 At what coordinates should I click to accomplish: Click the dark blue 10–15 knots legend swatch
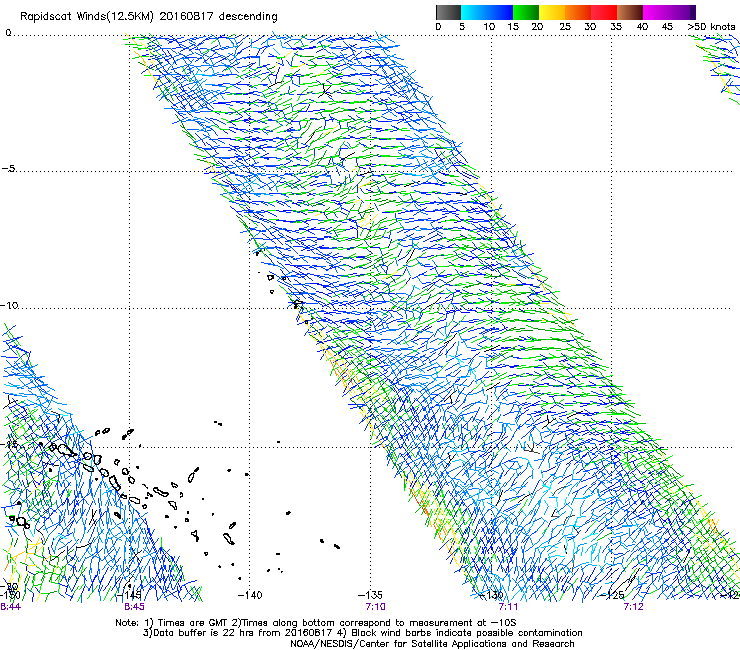point(499,12)
